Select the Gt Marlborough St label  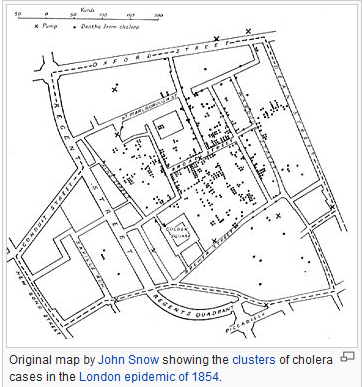pos(149,106)
